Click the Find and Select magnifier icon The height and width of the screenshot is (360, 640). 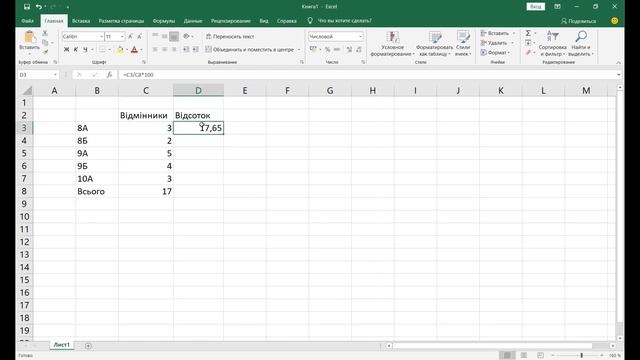tap(581, 37)
